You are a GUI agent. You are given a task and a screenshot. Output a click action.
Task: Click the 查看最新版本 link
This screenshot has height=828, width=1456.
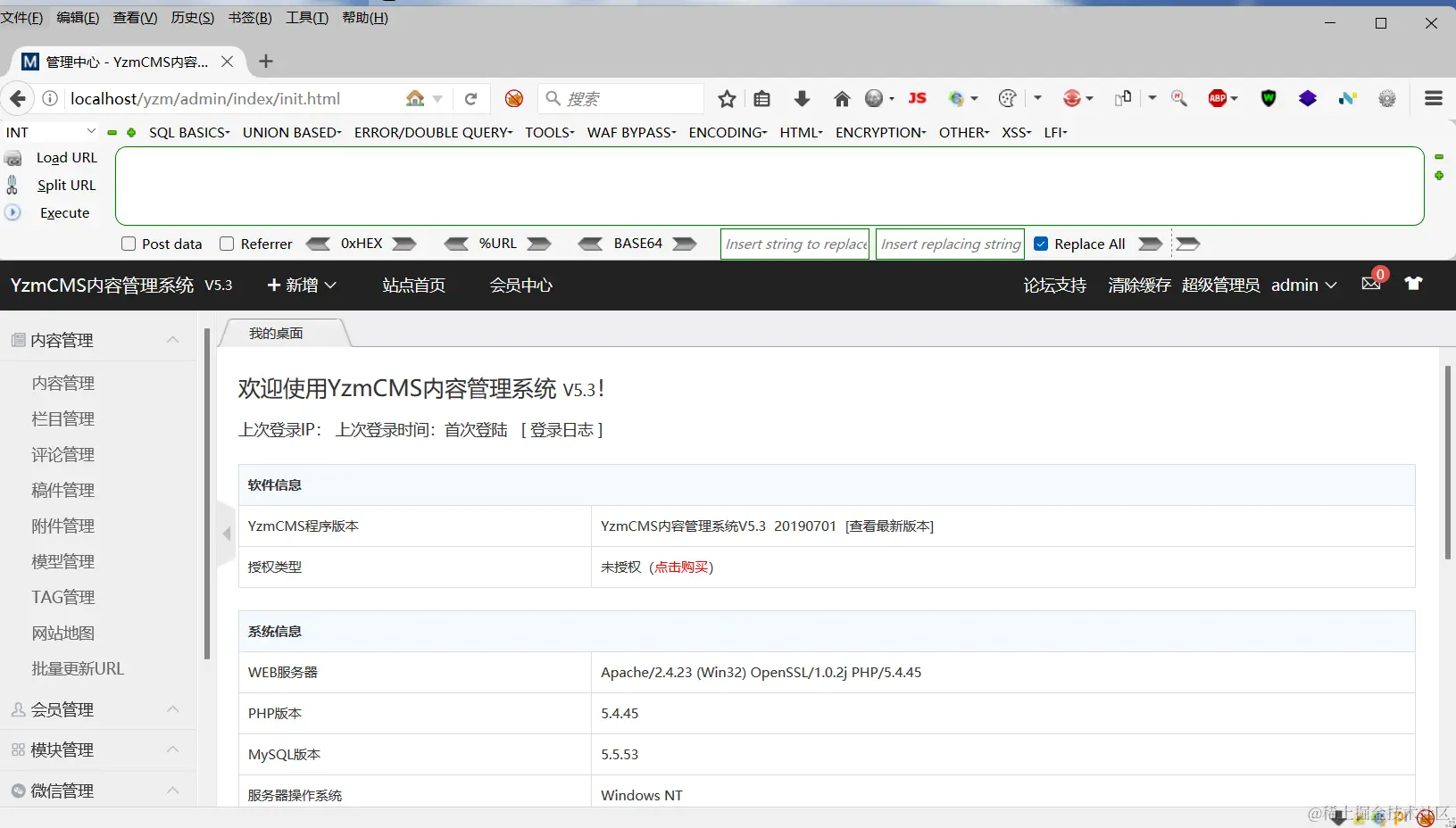[x=889, y=526]
